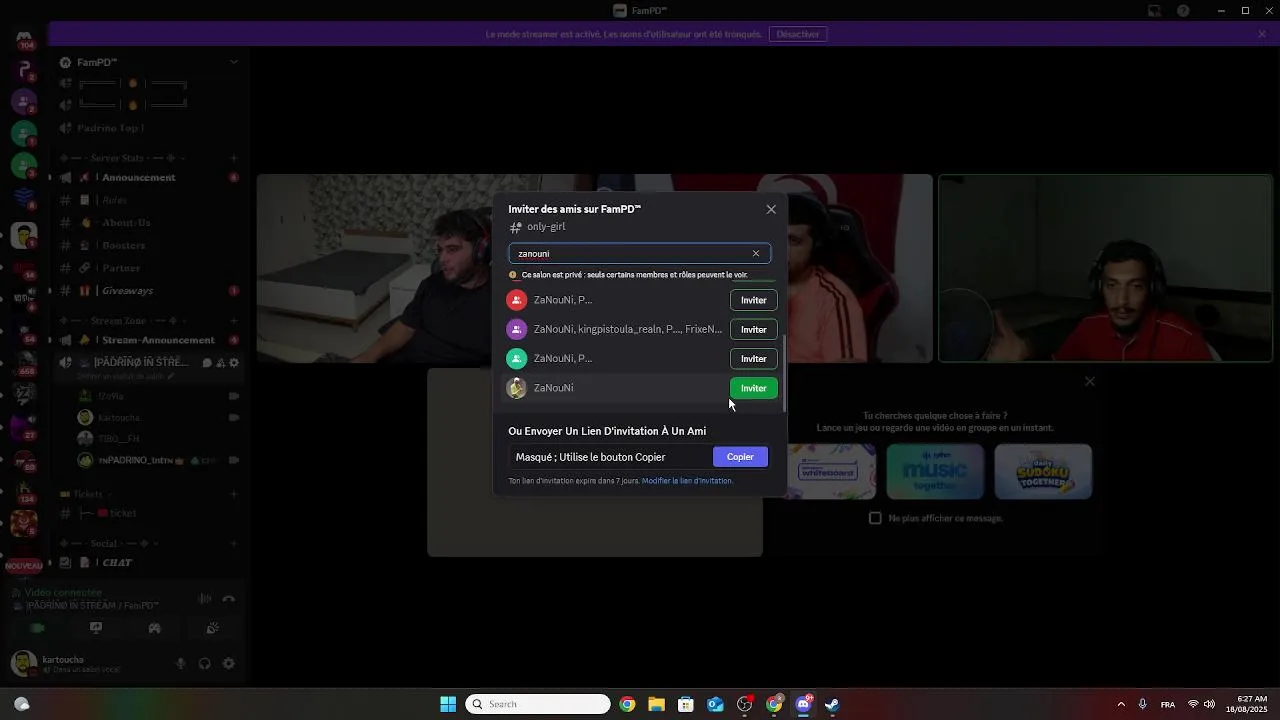Disconnect from the voice call
The width and height of the screenshot is (1280, 720).
229,599
